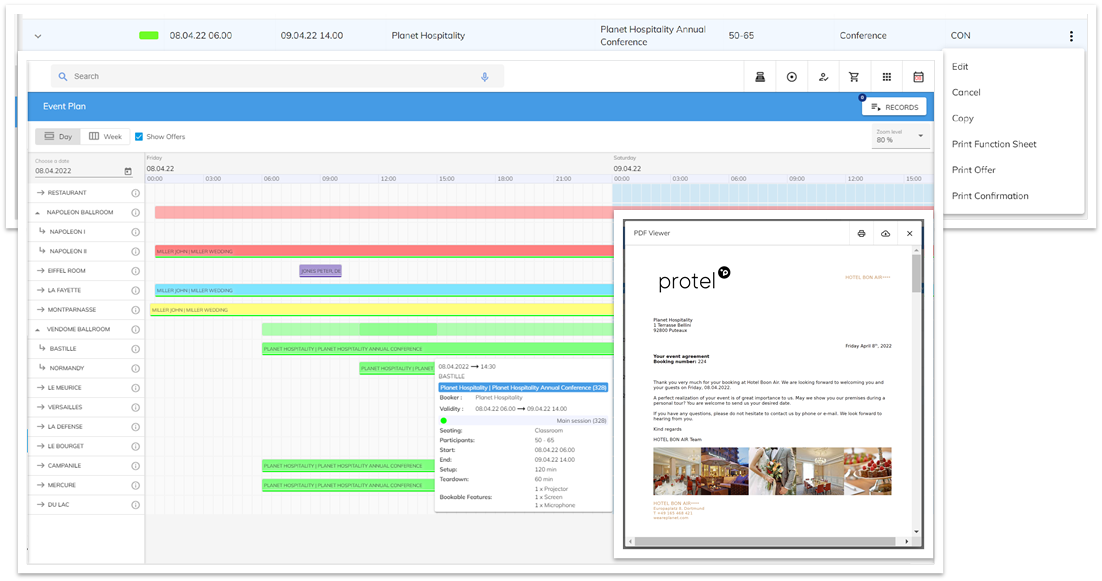Choose Print Offer menu item

point(973,170)
